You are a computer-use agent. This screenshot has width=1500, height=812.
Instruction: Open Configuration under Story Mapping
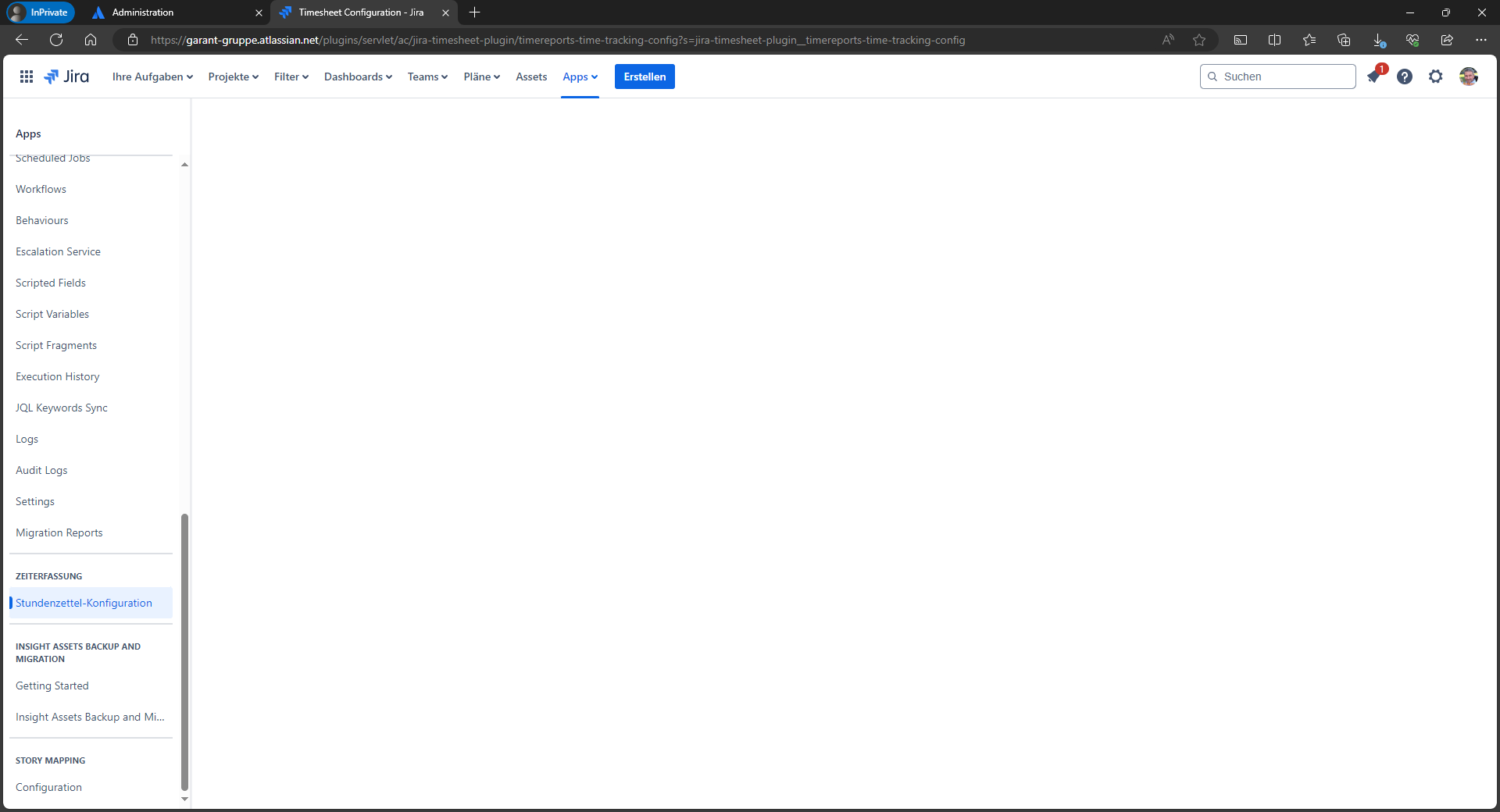tap(48, 787)
